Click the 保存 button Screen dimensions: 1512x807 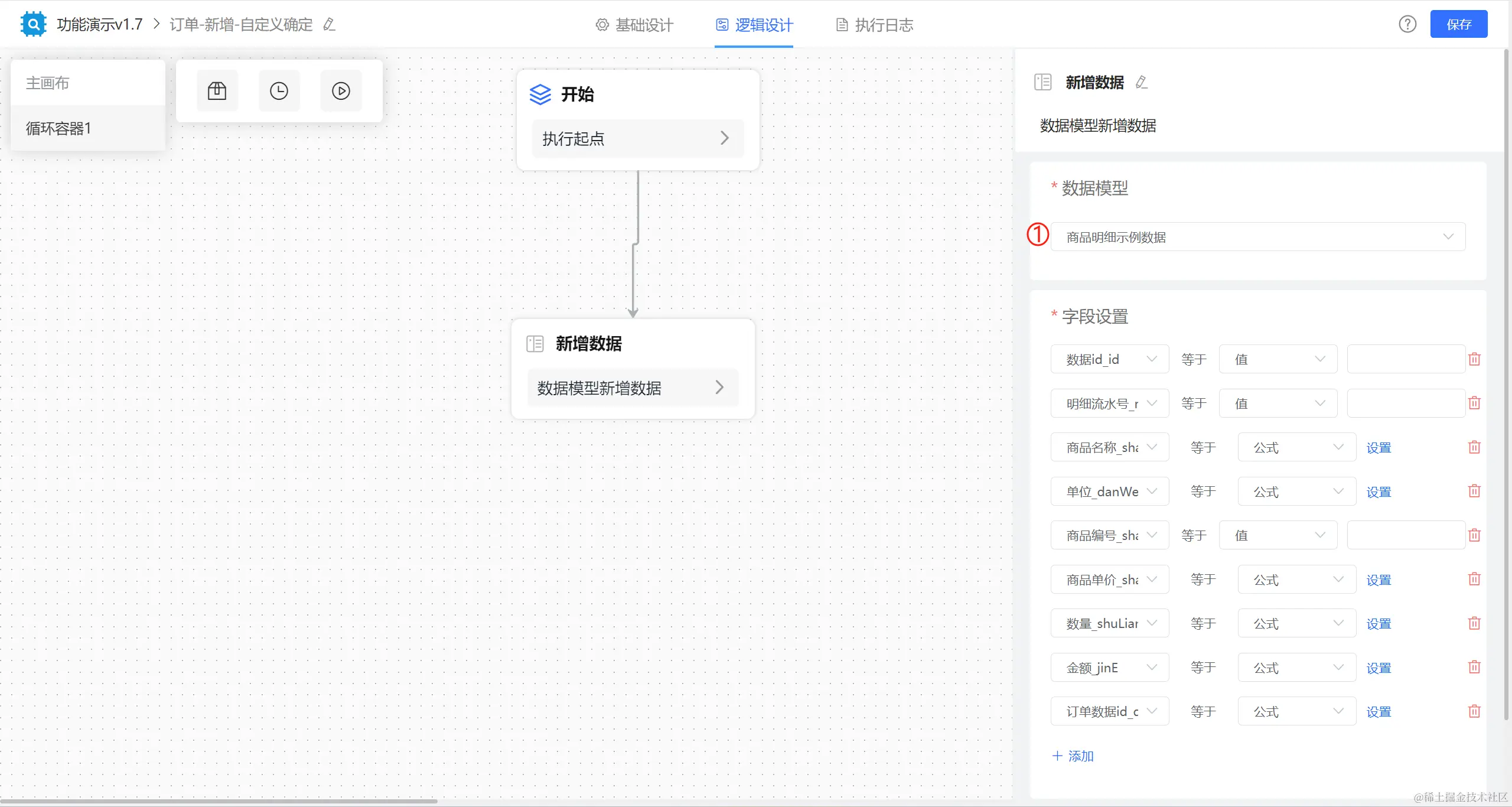[x=1458, y=24]
